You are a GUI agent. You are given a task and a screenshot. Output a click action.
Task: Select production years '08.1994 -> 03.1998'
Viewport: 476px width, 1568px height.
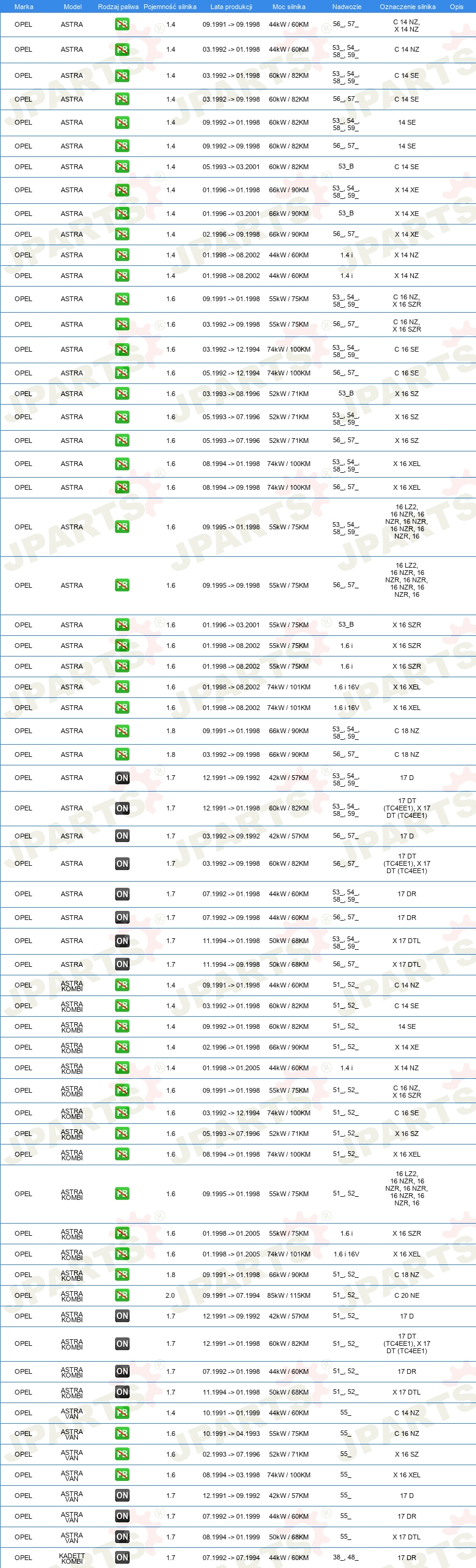[x=231, y=1475]
